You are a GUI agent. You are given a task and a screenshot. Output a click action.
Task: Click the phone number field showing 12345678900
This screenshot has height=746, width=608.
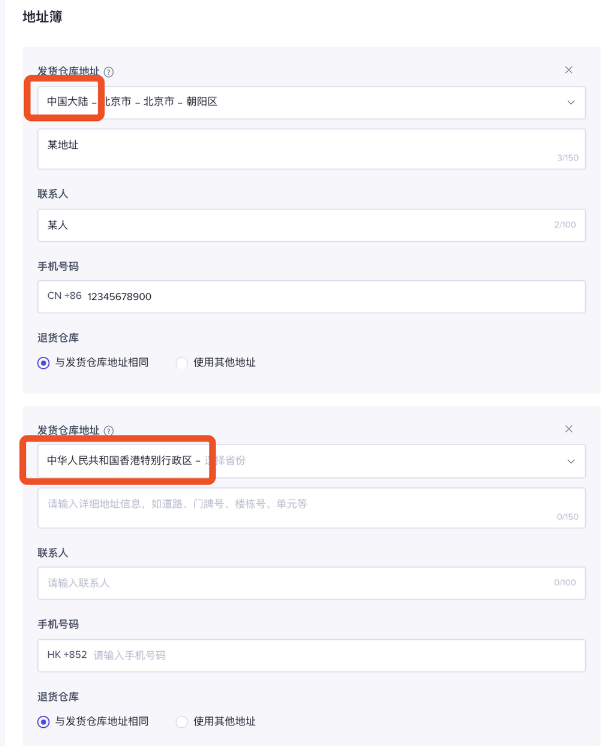pos(330,297)
